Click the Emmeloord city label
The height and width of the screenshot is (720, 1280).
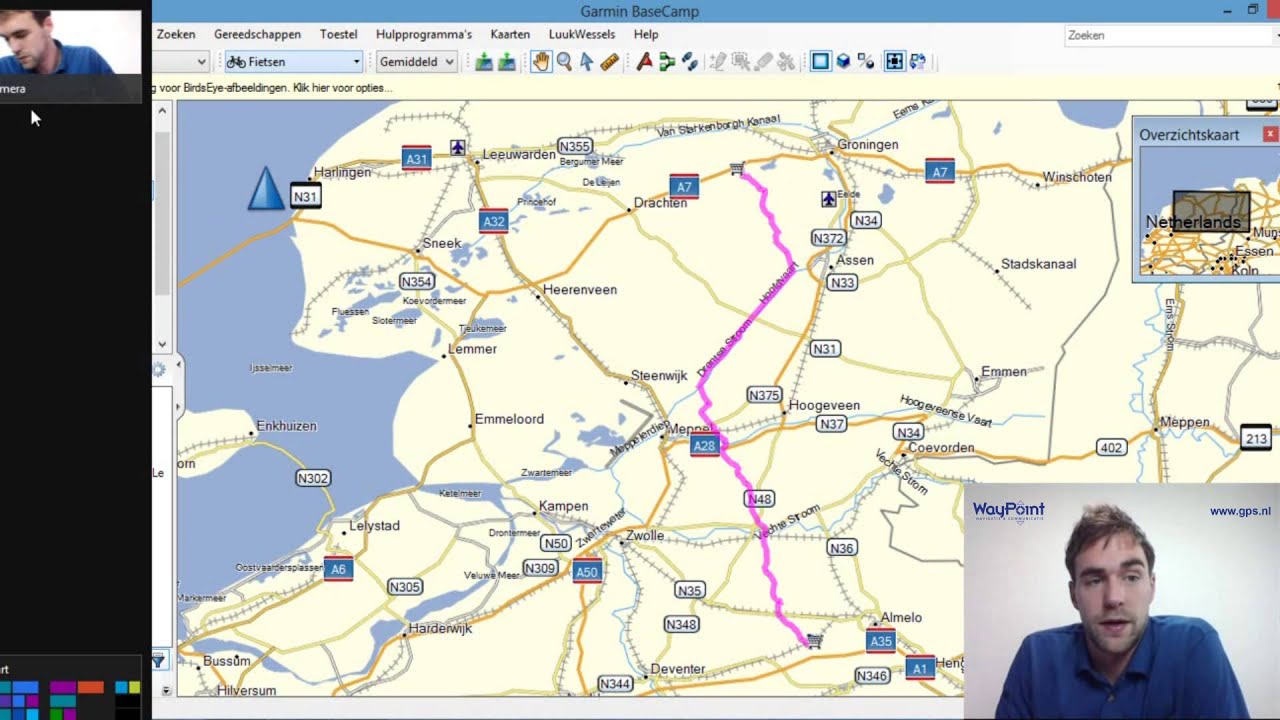(x=509, y=419)
